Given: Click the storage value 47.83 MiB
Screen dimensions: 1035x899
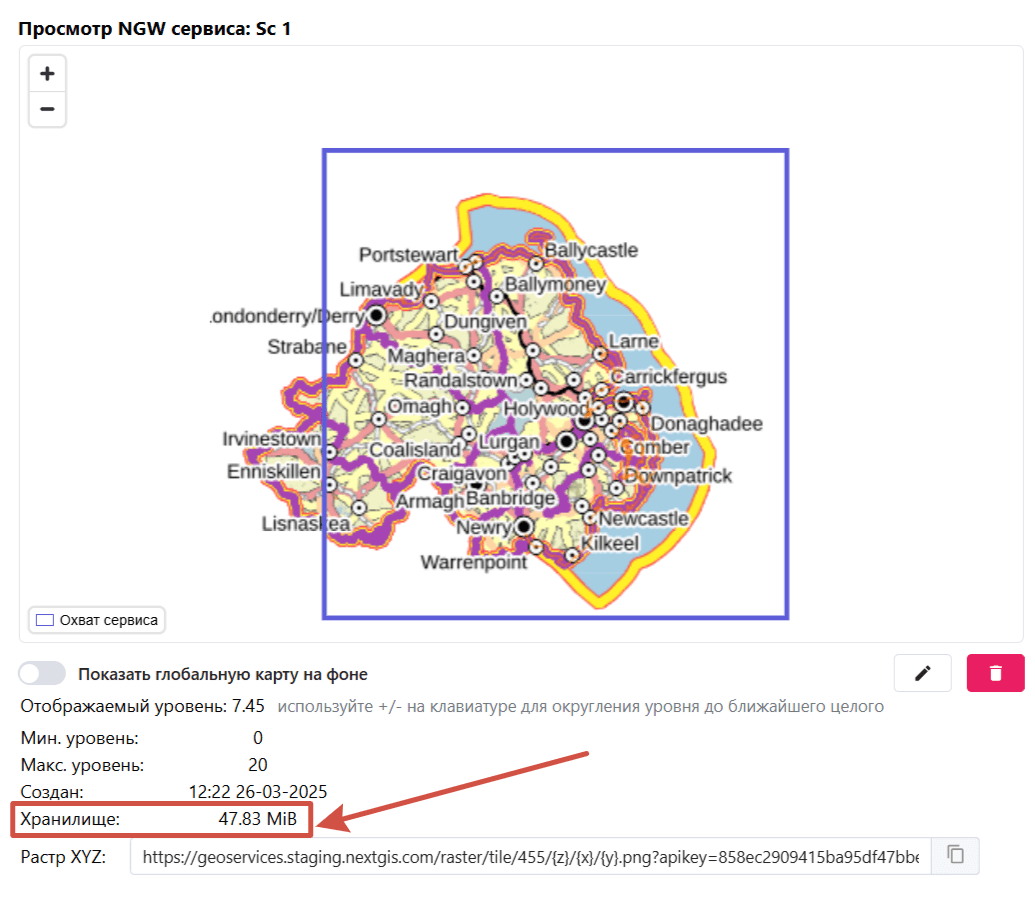Looking at the screenshot, I should tap(257, 819).
